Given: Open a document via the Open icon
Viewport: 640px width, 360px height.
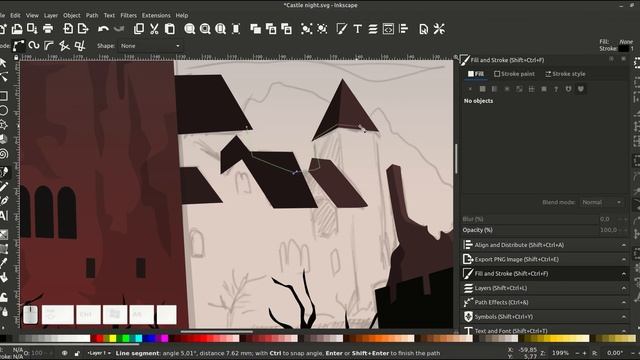Looking at the screenshot, I should 17,29.
